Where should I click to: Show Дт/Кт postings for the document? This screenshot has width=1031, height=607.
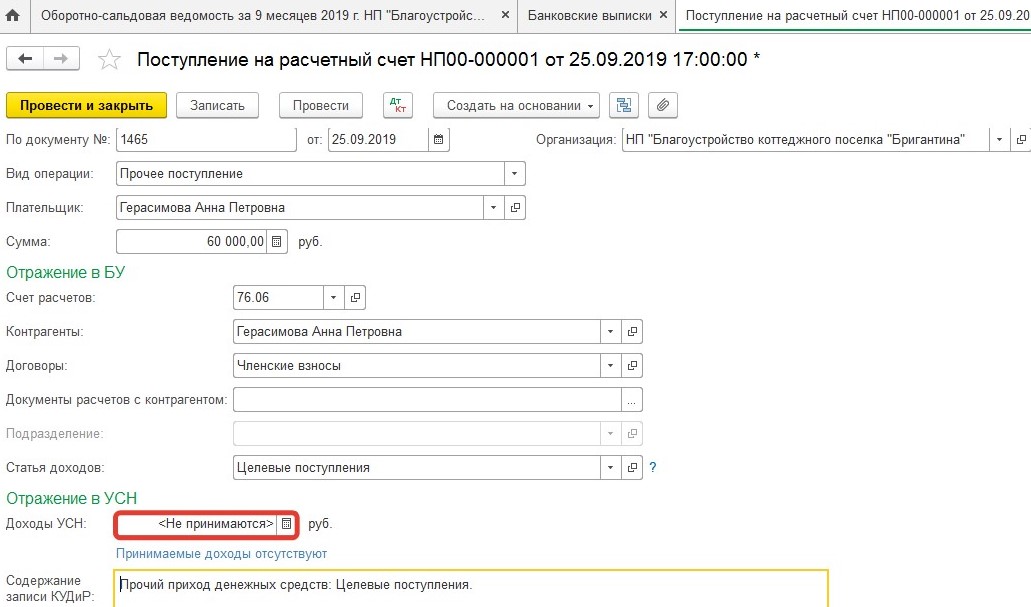pos(397,106)
